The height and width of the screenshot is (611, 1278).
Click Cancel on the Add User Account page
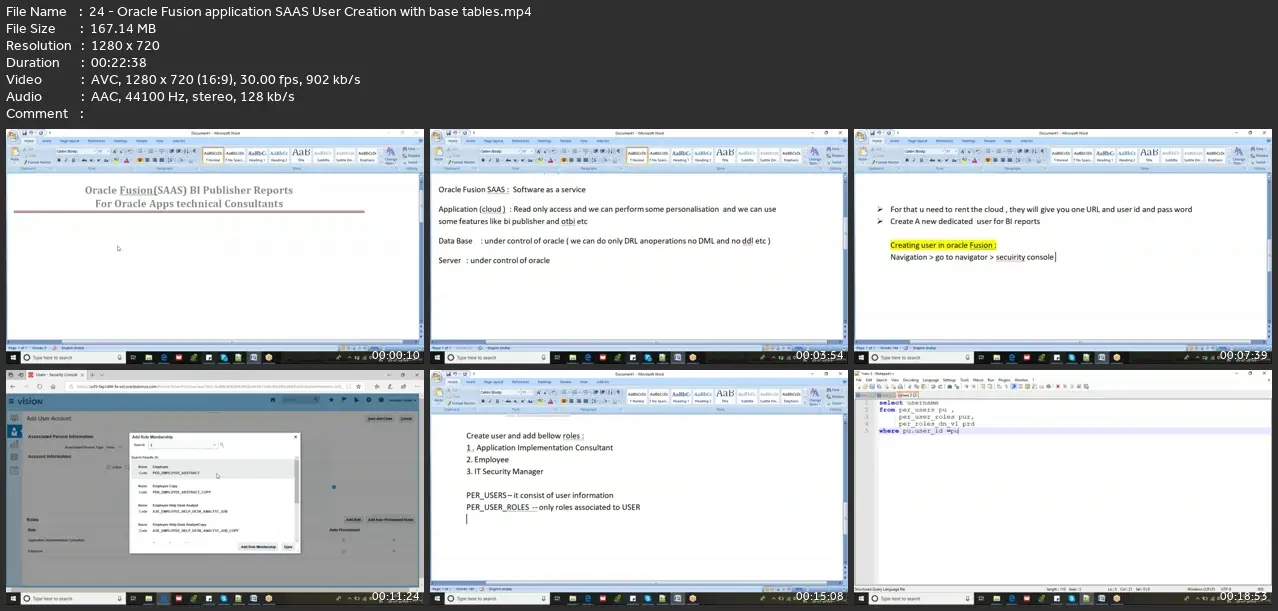[x=404, y=417]
